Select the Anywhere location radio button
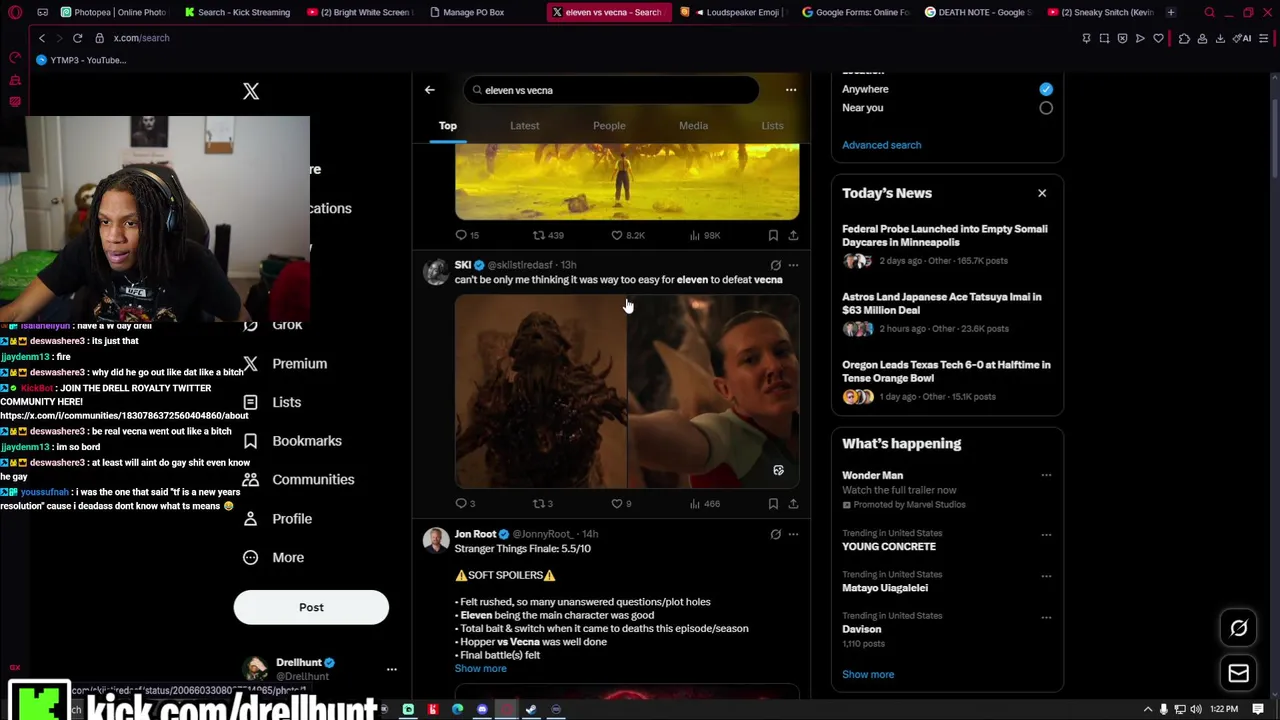 1045,89
